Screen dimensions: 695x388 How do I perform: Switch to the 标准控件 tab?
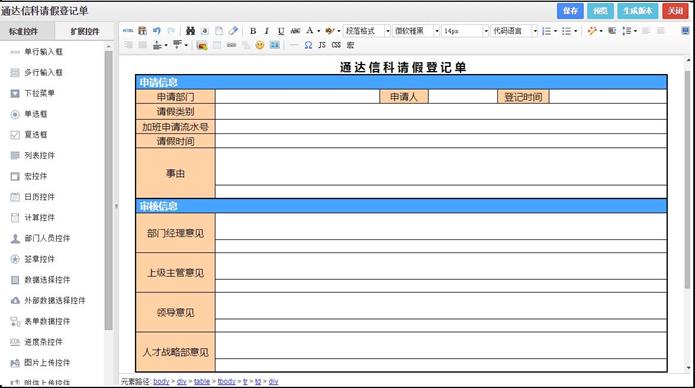click(26, 31)
